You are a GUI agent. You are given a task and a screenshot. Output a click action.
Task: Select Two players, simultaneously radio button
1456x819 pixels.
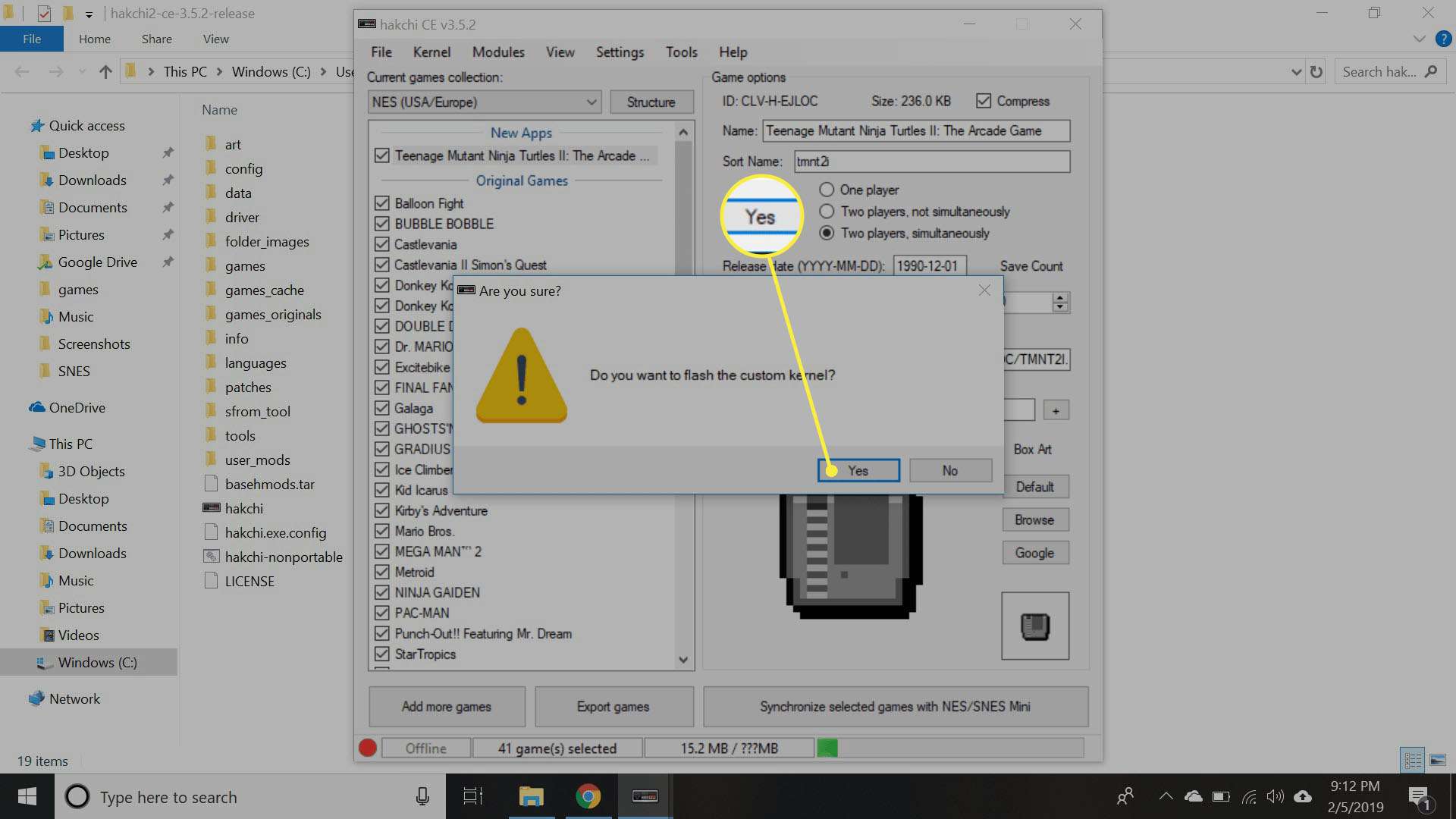(x=826, y=232)
